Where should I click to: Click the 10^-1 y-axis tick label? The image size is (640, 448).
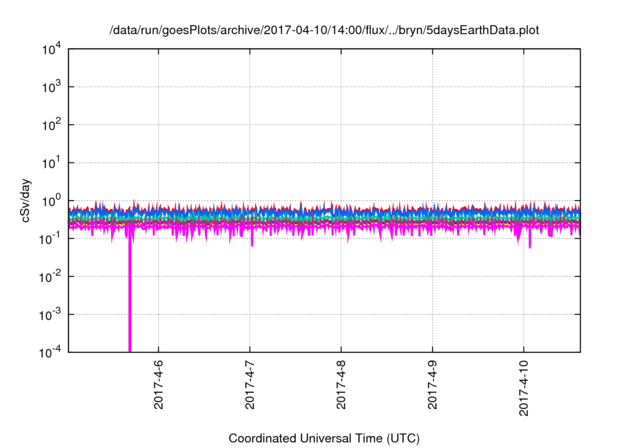coord(50,239)
